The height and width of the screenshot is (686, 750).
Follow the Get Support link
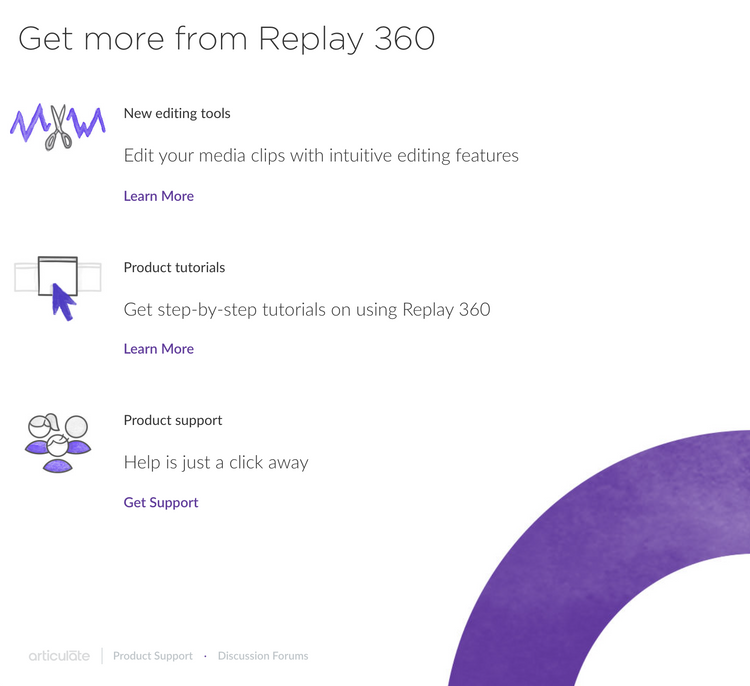(x=161, y=502)
